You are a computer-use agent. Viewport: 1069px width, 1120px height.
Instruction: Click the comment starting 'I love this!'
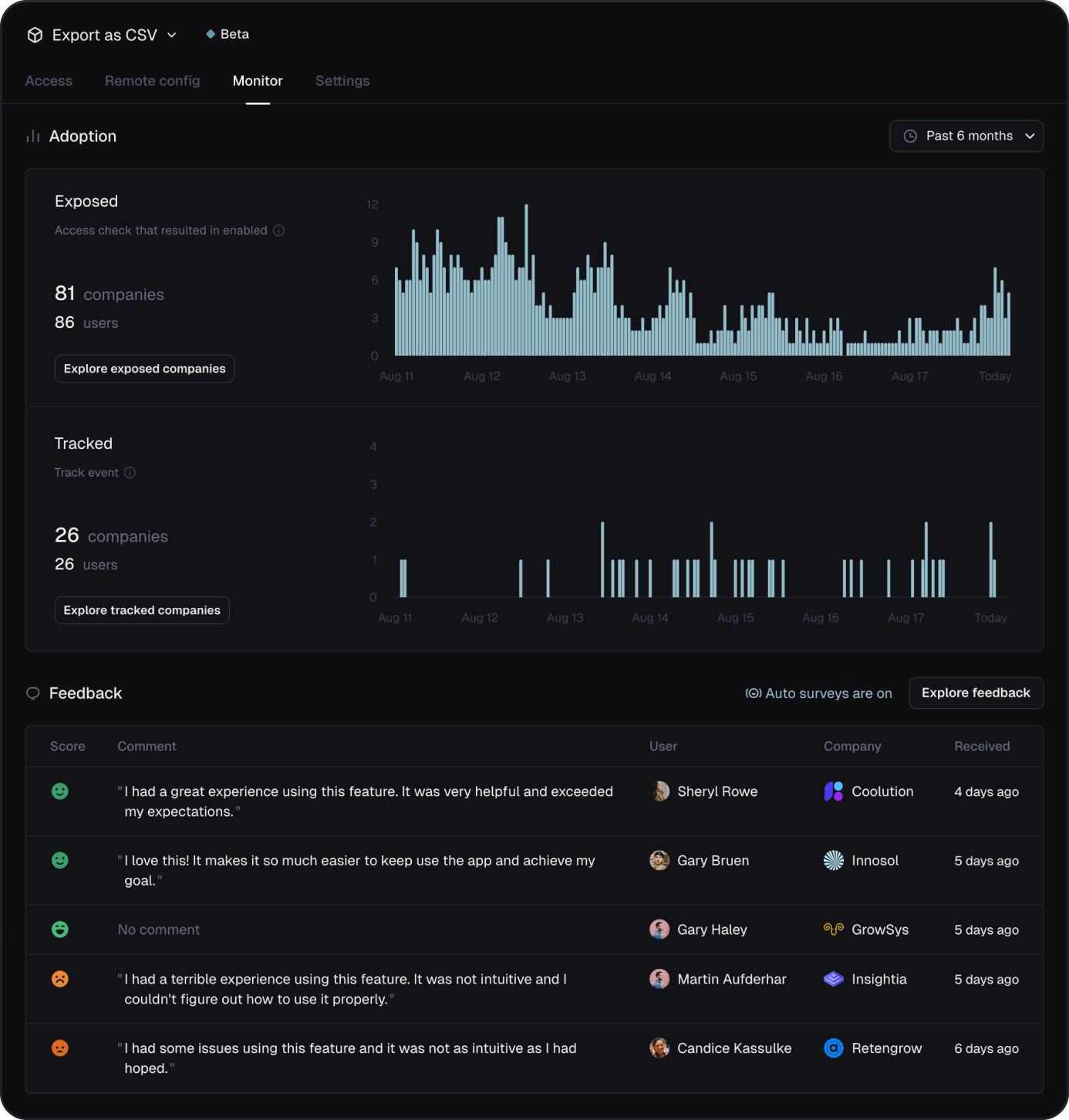(356, 870)
